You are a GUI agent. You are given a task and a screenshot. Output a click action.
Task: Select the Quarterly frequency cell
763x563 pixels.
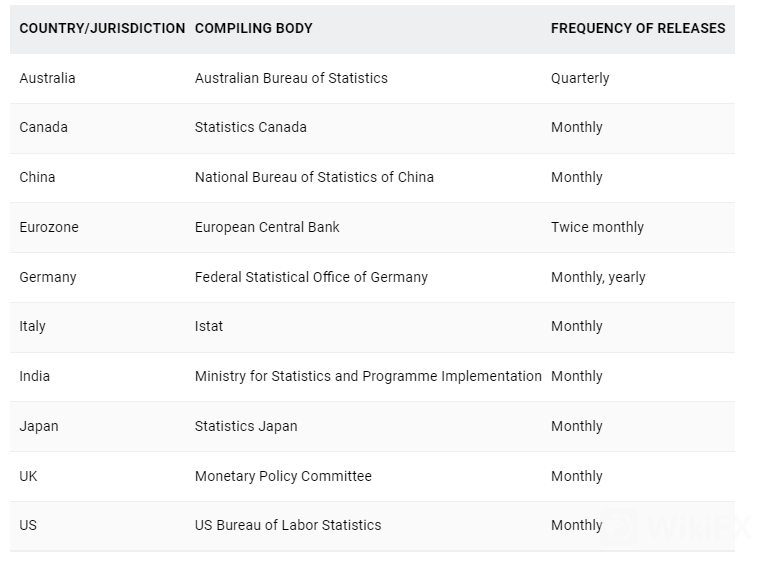pyautogui.click(x=580, y=78)
